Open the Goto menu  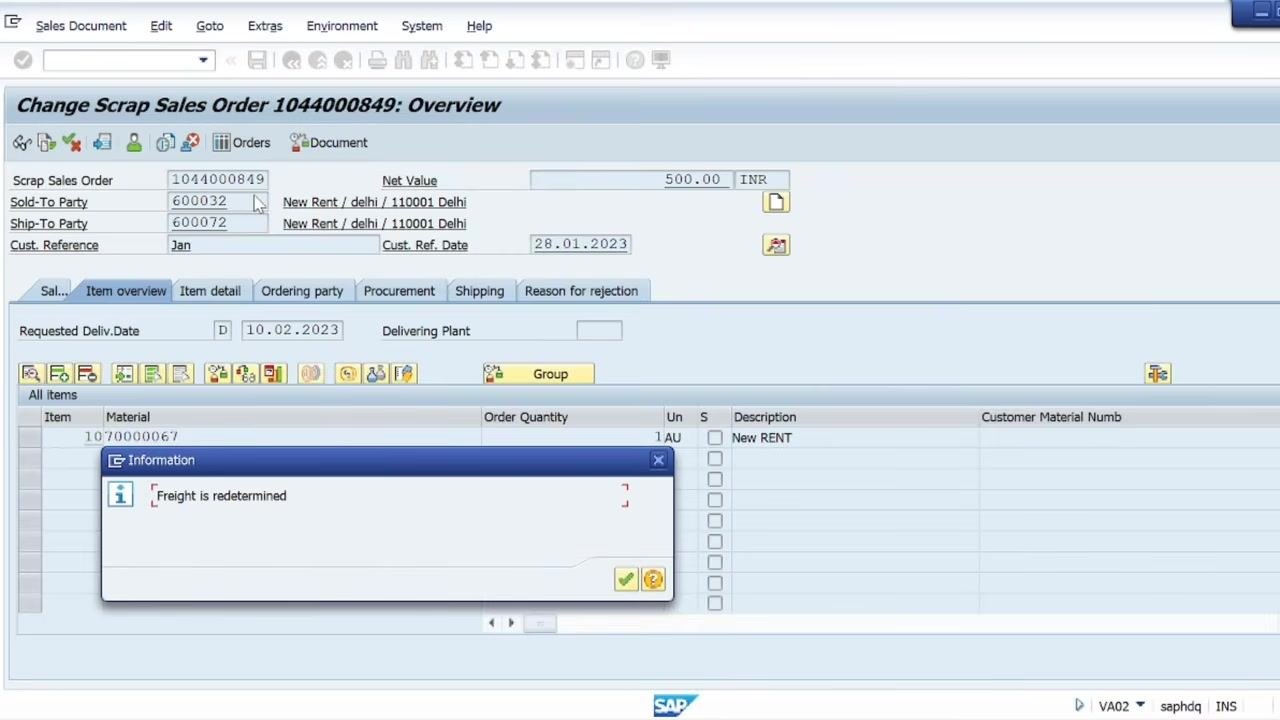(210, 26)
